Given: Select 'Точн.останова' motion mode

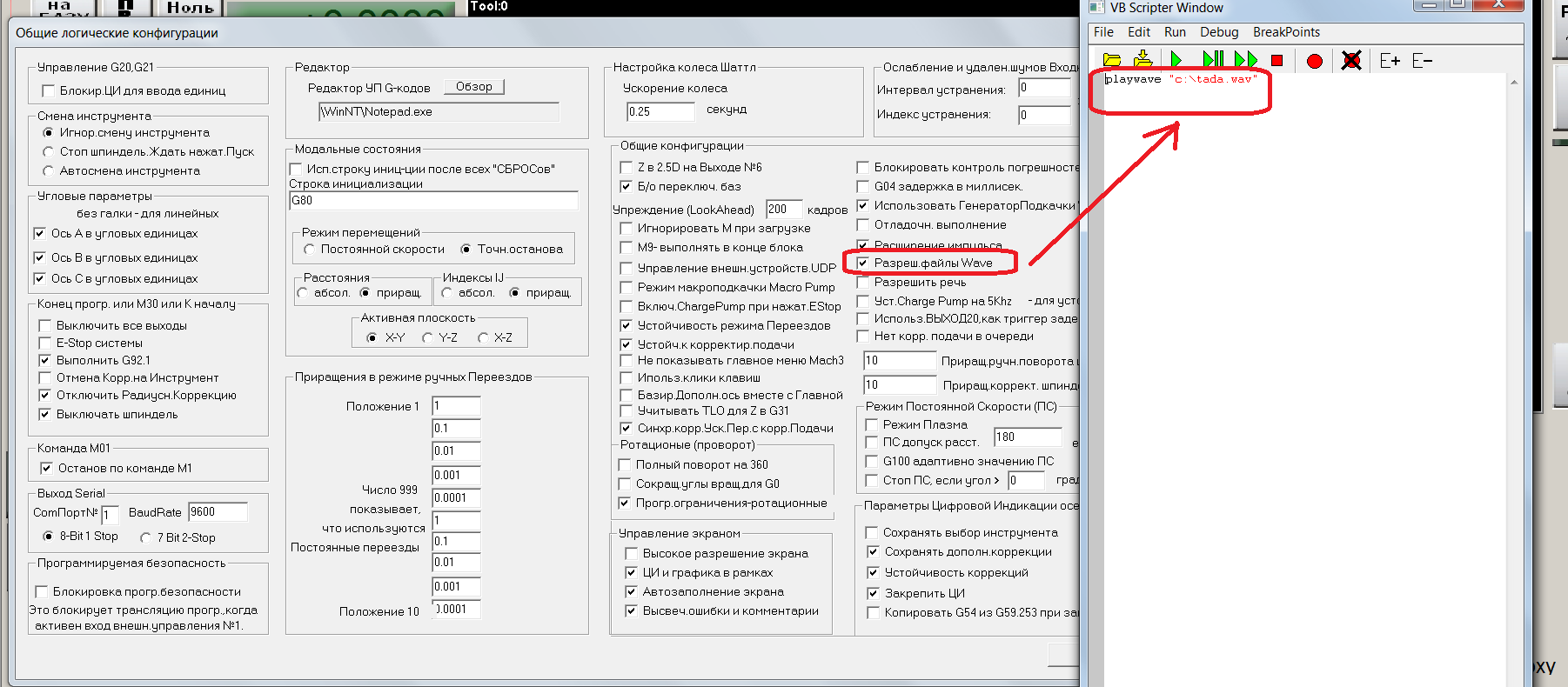Looking at the screenshot, I should coord(466,250).
